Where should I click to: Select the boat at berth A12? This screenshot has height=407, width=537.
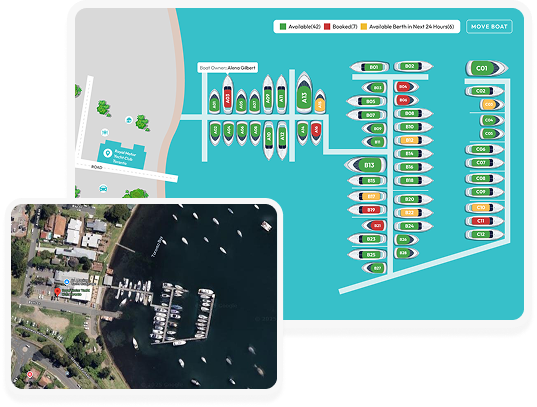[x=282, y=140]
